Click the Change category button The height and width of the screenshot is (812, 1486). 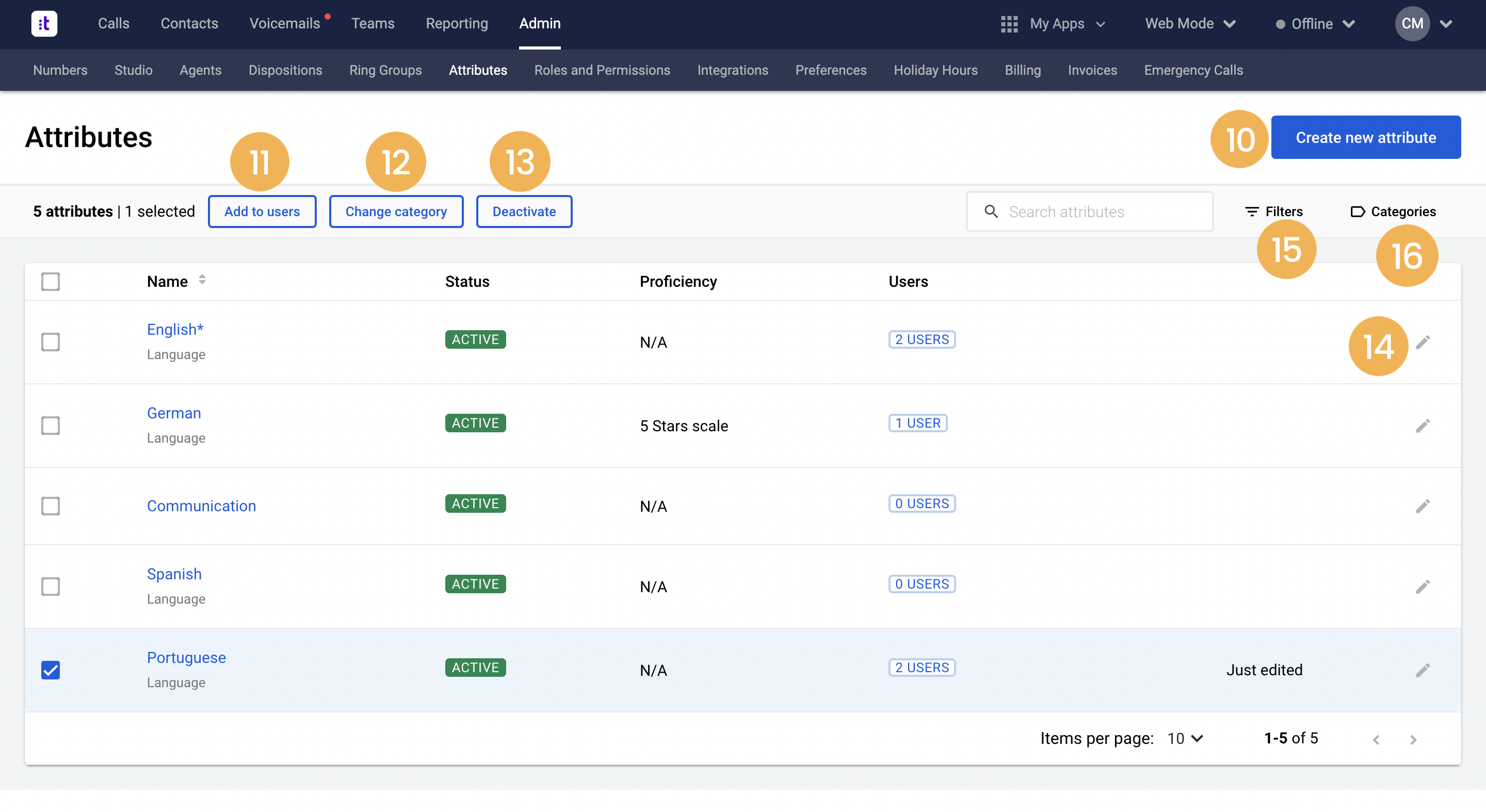click(396, 212)
